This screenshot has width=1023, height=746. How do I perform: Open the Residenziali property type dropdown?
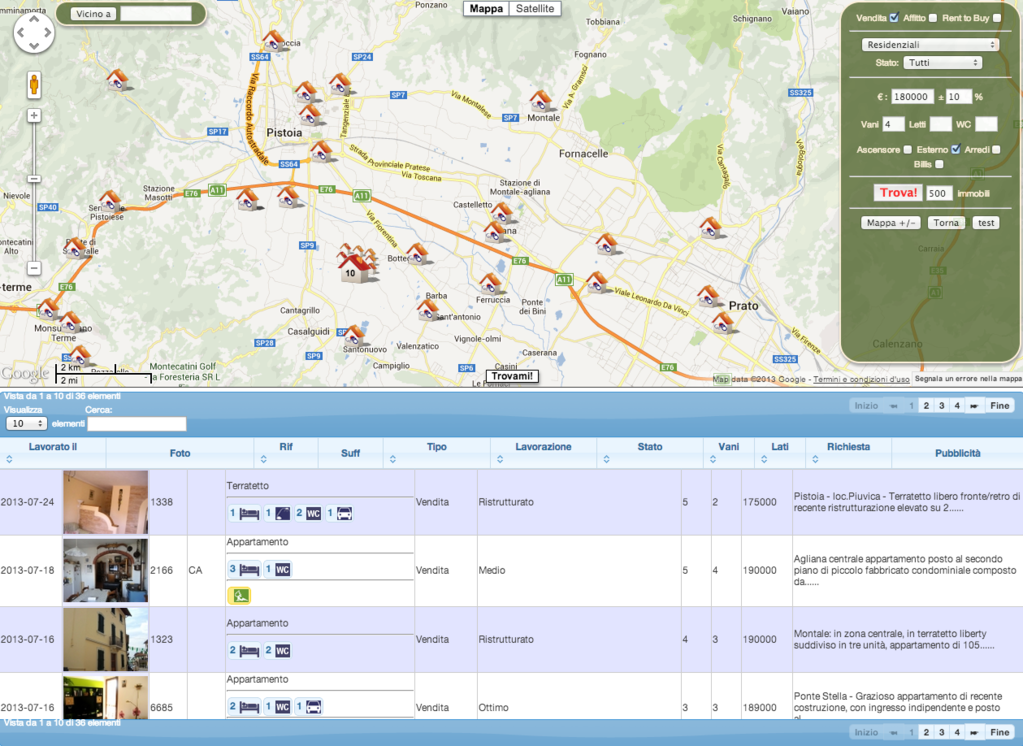(931, 44)
